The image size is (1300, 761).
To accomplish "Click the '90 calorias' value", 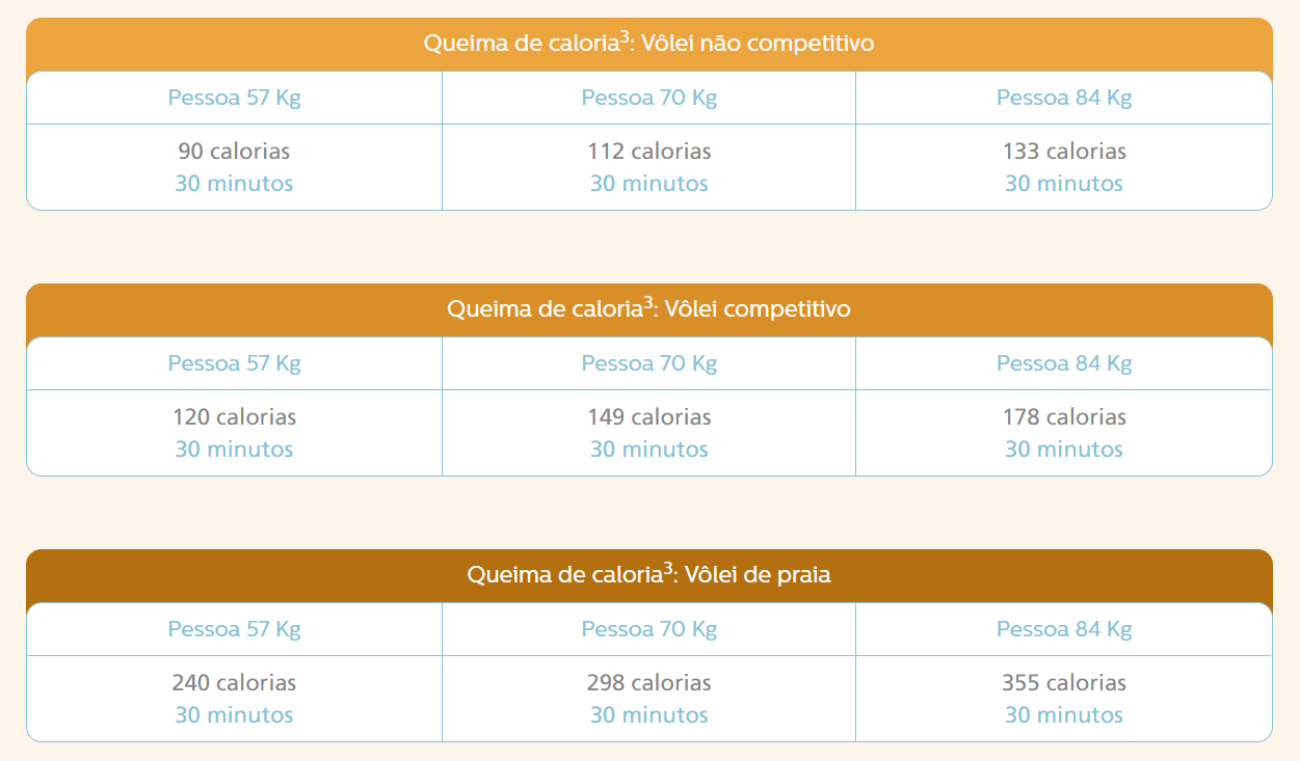I will coord(234,151).
